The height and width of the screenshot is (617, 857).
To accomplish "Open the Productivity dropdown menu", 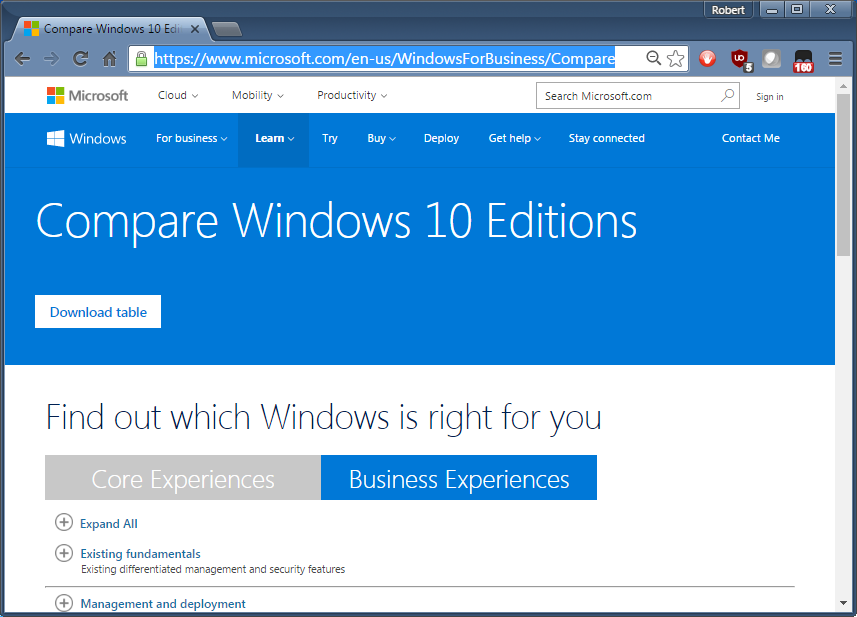I will pos(352,96).
